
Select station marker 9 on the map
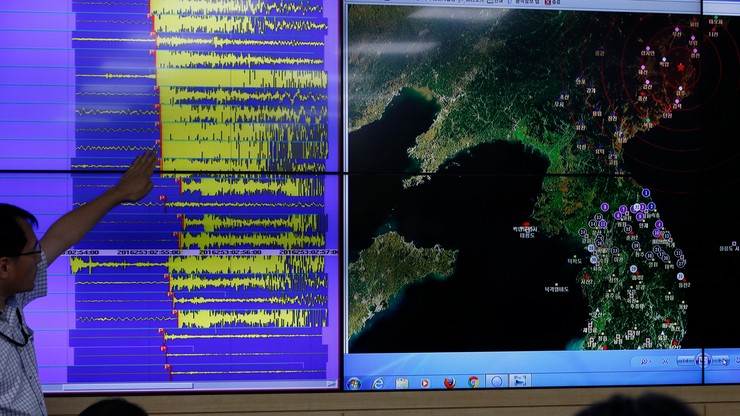[x=640, y=217]
